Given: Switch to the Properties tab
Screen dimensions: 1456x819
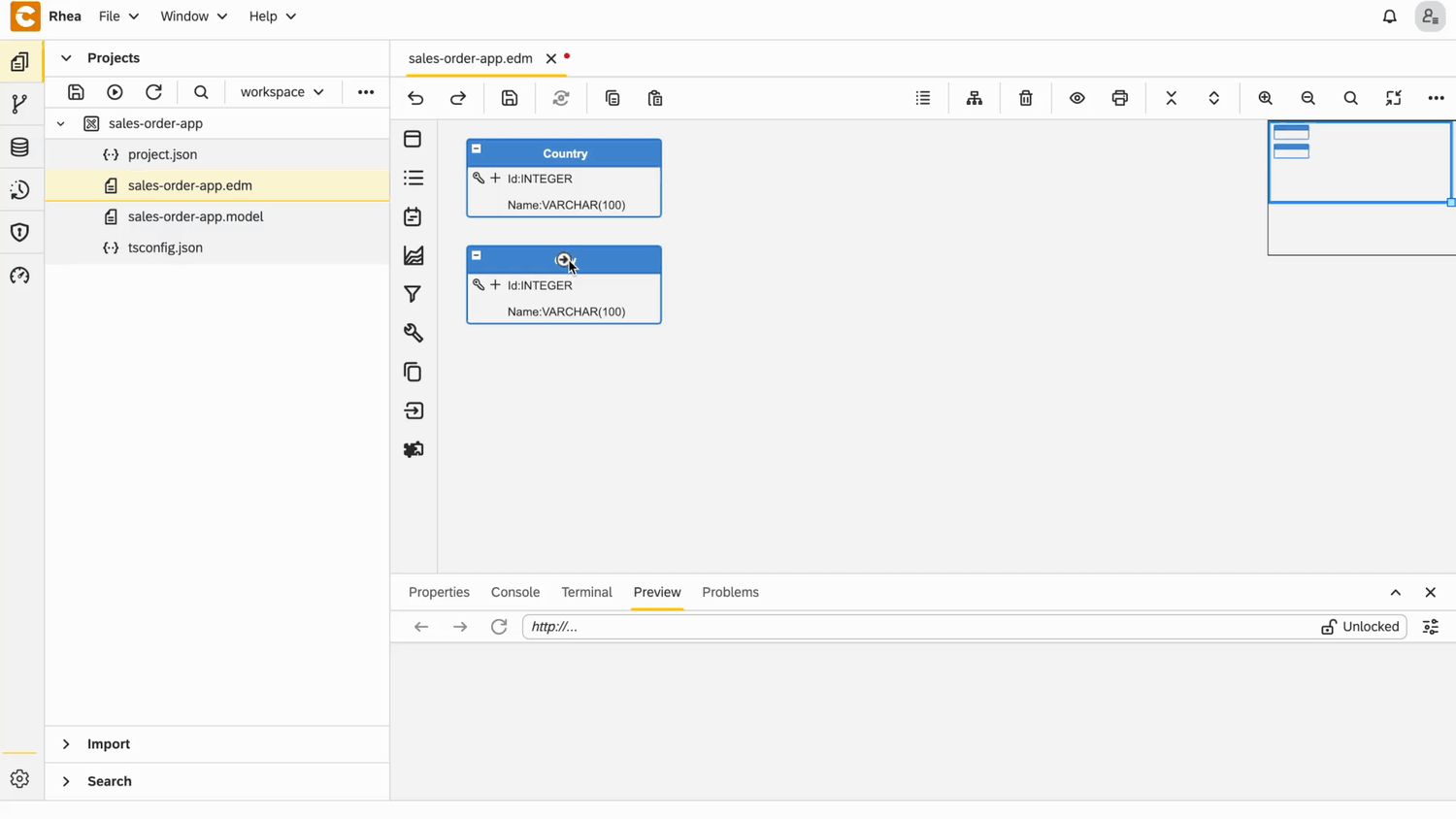Looking at the screenshot, I should 439,592.
